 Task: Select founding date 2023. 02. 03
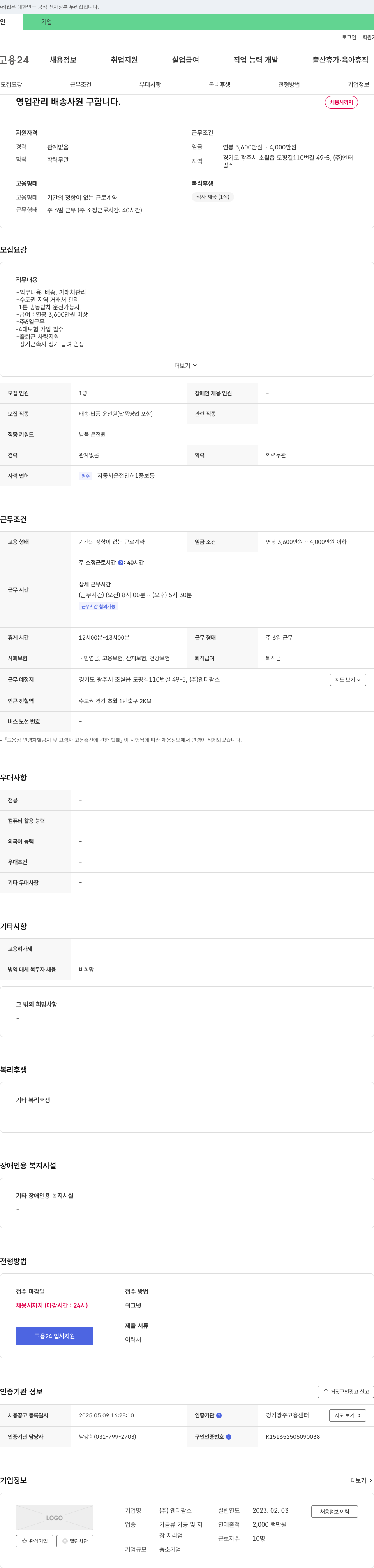coord(270,1510)
